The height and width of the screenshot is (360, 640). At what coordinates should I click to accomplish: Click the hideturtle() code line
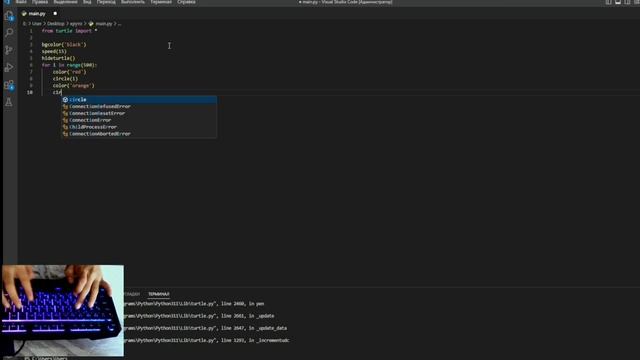tap(58, 58)
